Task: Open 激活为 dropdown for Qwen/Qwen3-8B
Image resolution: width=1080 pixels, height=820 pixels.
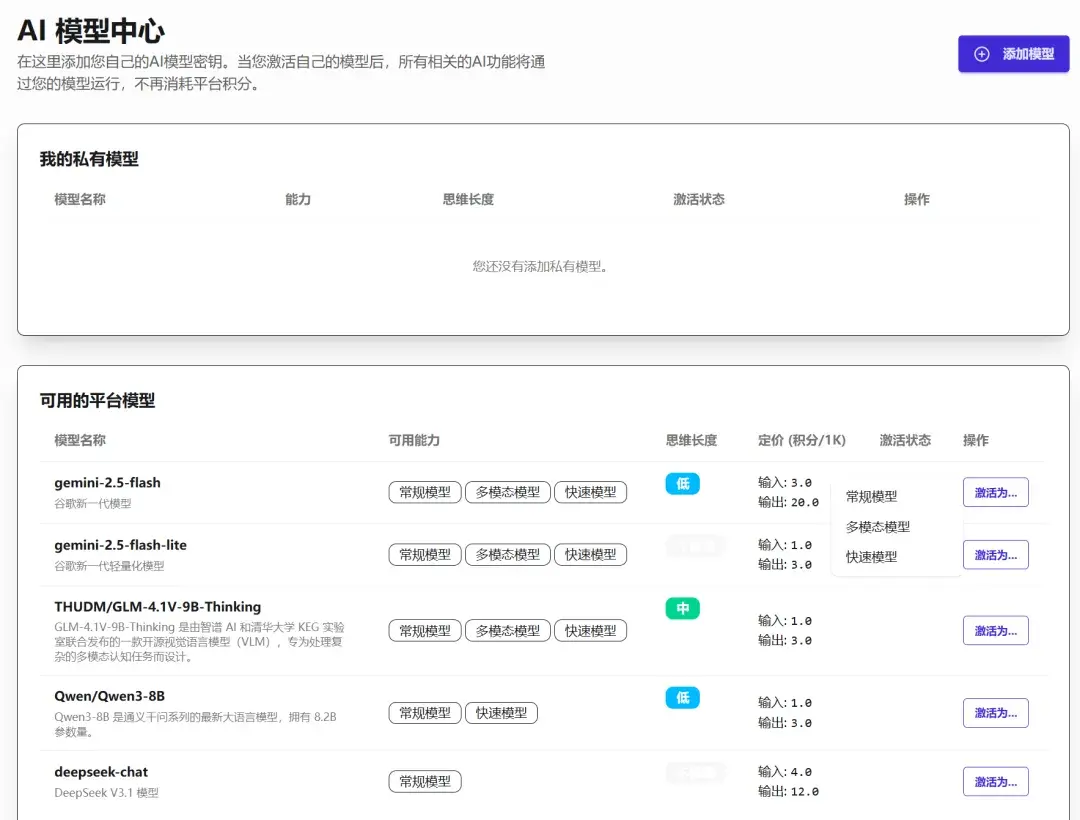Action: click(995, 712)
